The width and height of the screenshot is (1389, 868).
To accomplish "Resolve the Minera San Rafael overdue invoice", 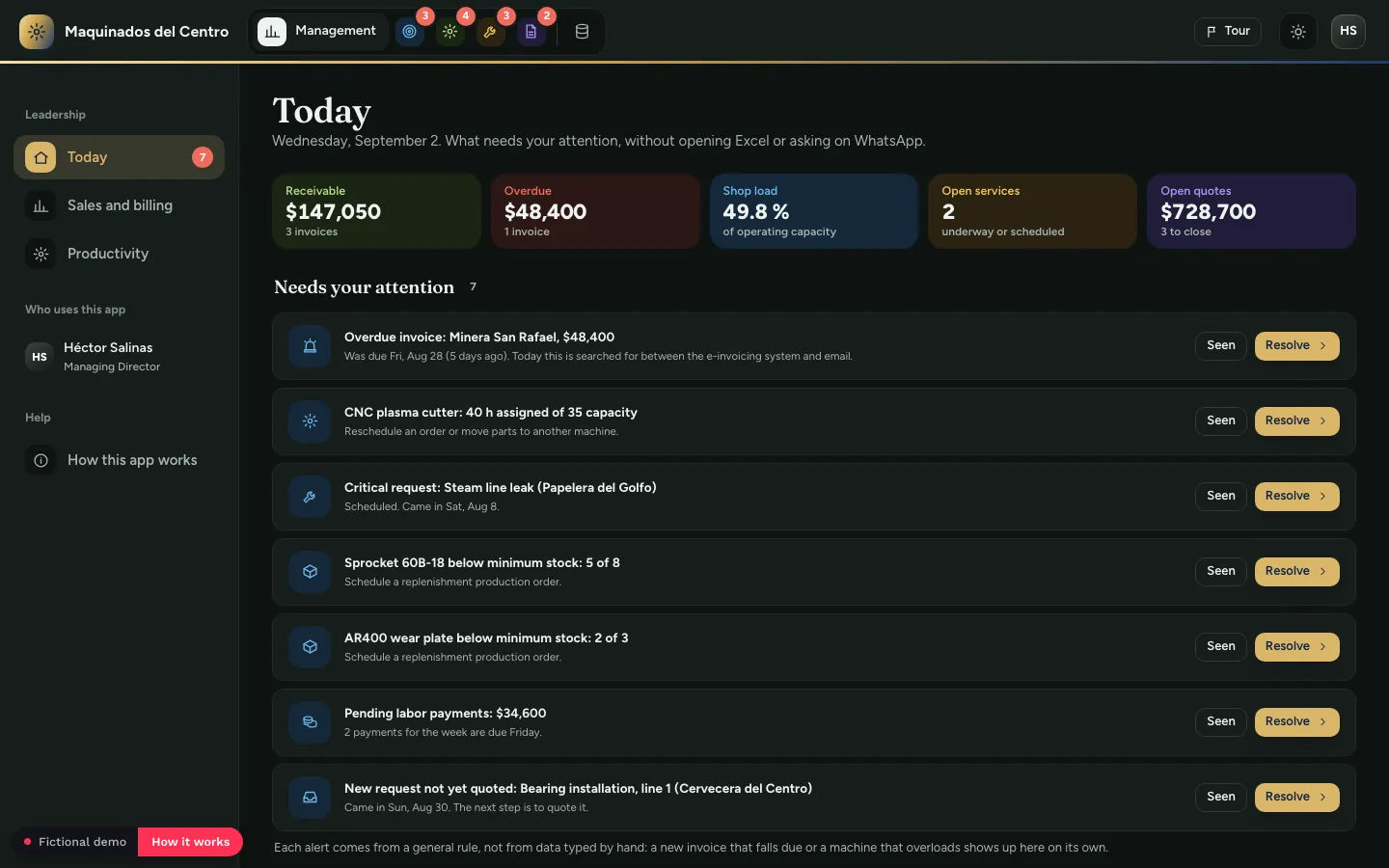I will point(1296,345).
